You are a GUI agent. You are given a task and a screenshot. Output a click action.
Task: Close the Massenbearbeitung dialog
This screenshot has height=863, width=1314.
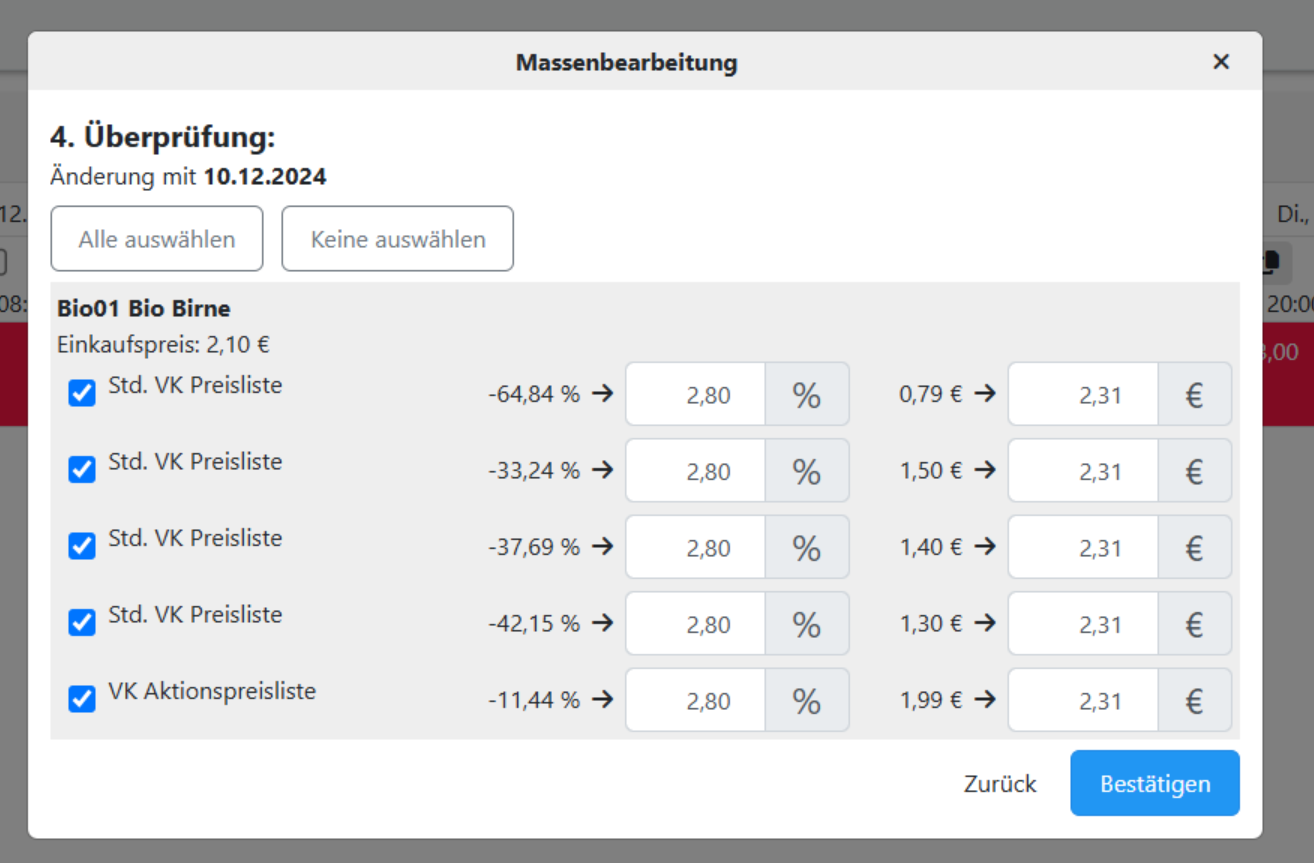pyautogui.click(x=1221, y=62)
